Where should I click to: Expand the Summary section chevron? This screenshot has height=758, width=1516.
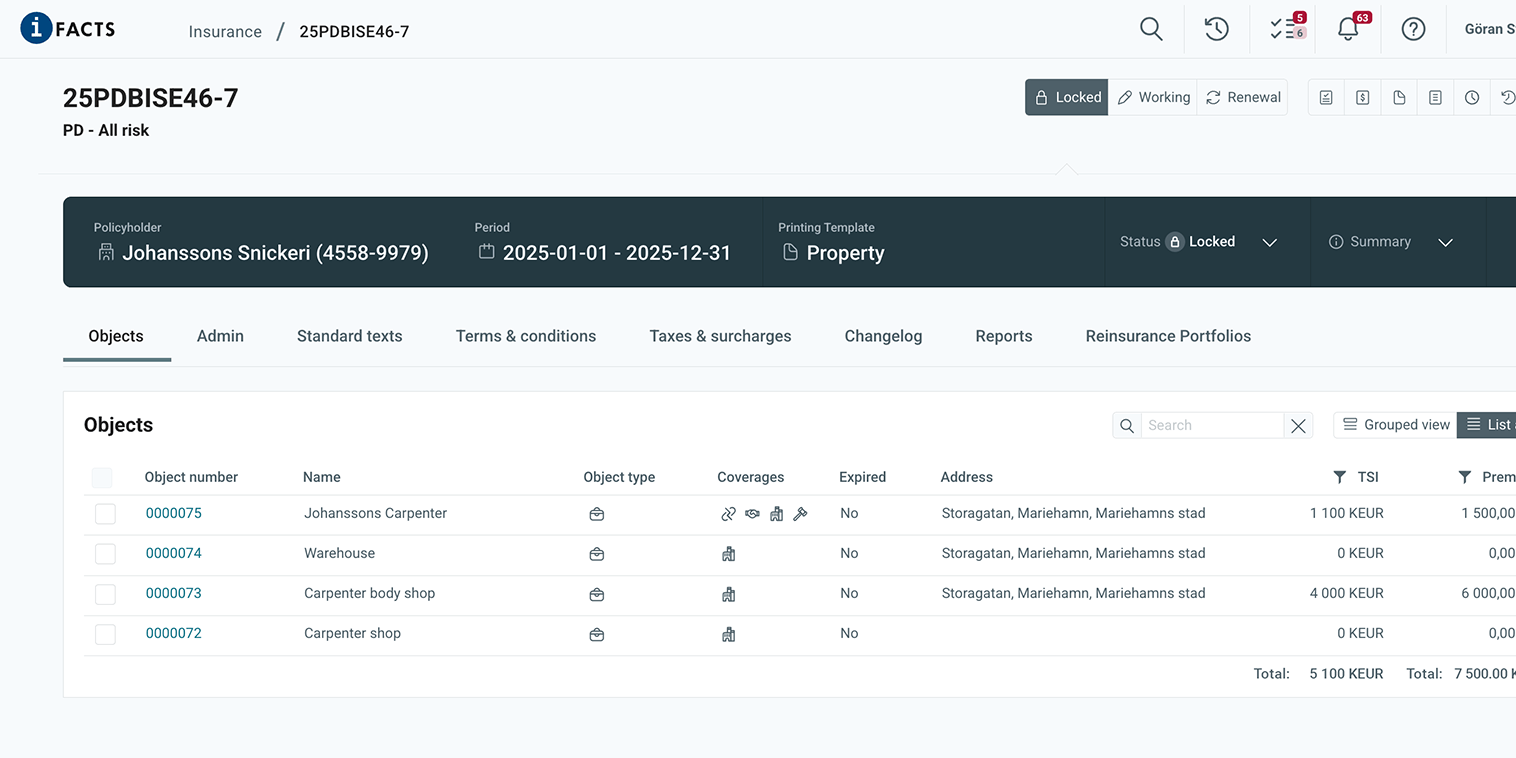click(x=1445, y=242)
